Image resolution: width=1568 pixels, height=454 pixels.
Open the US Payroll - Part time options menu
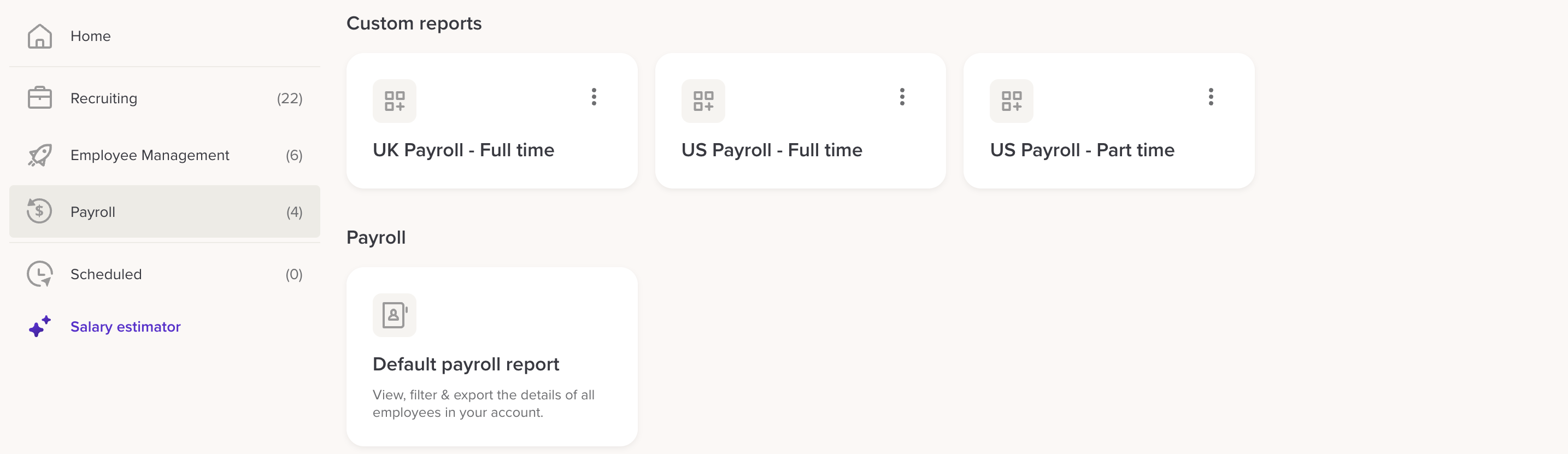click(x=1211, y=97)
